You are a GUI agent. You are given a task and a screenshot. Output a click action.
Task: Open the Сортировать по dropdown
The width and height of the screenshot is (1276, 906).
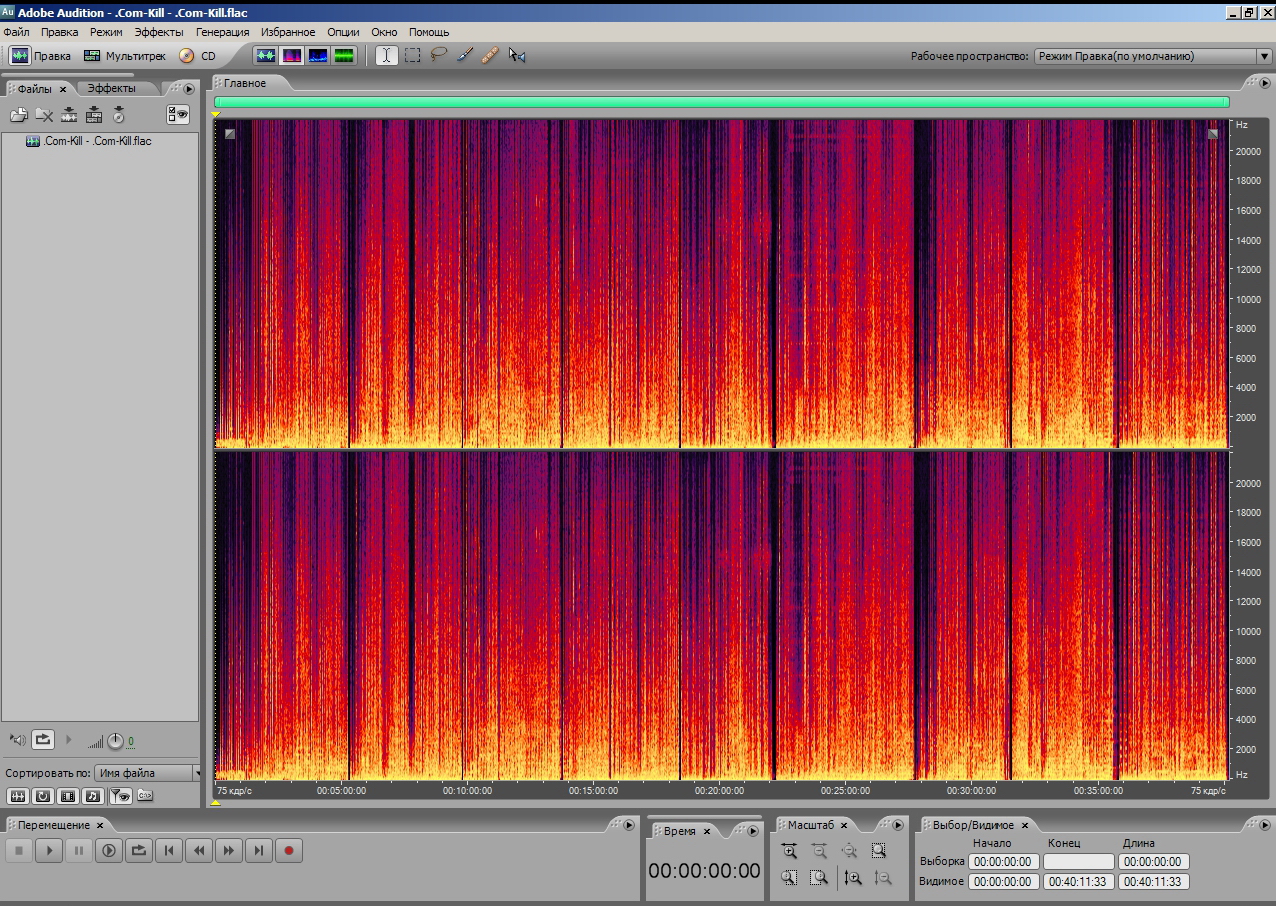pos(147,773)
